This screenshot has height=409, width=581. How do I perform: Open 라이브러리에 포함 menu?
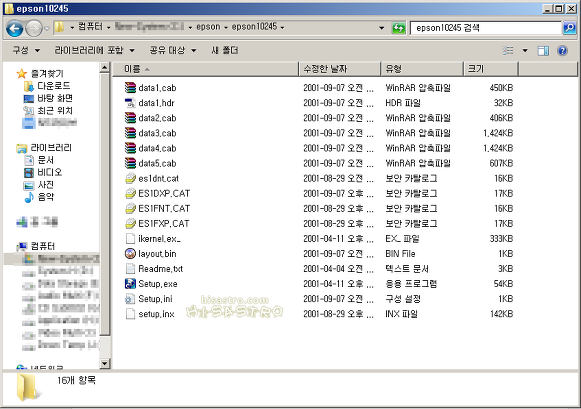click(x=94, y=50)
